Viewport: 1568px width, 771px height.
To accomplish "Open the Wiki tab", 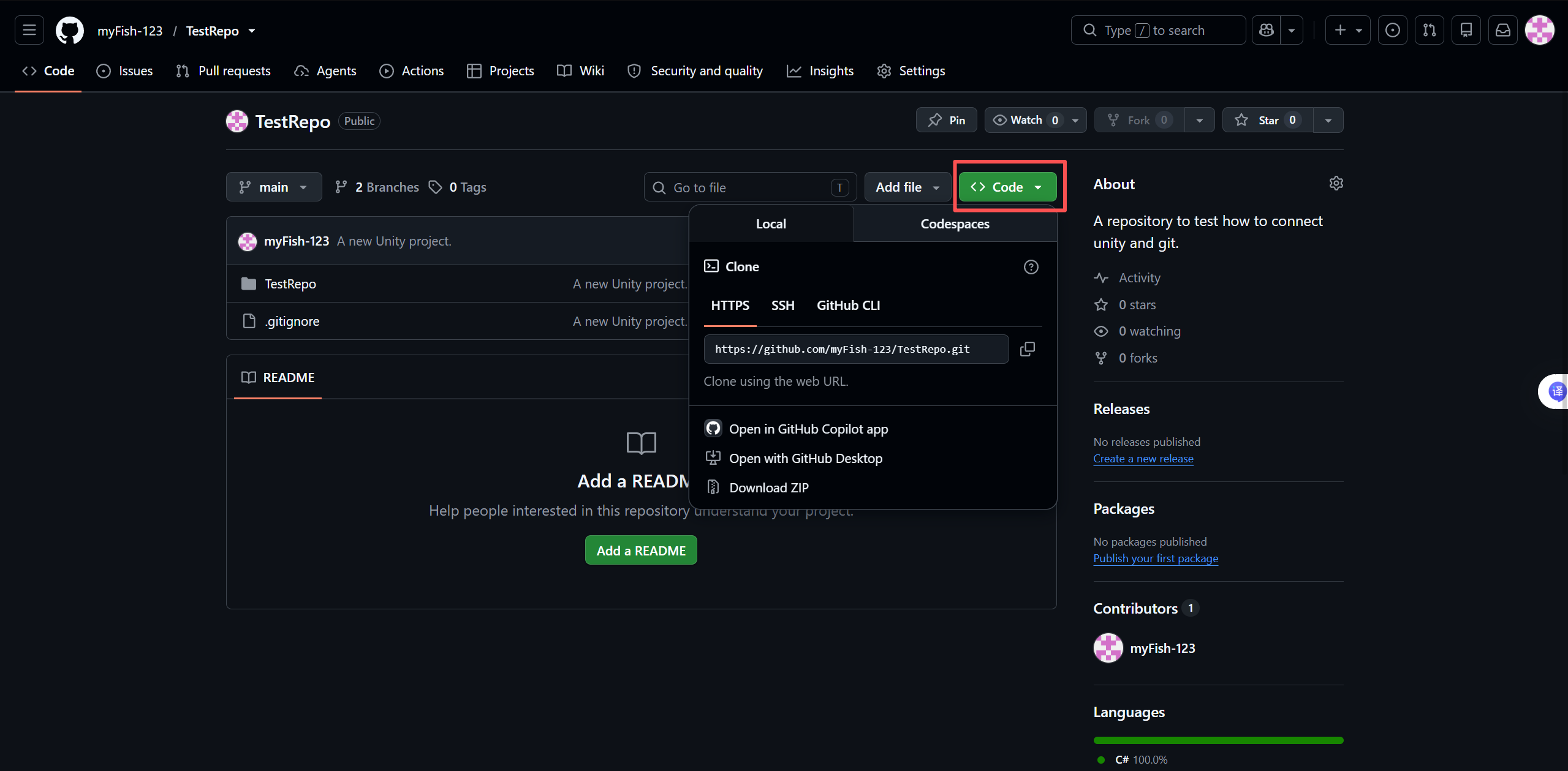I will pyautogui.click(x=580, y=71).
